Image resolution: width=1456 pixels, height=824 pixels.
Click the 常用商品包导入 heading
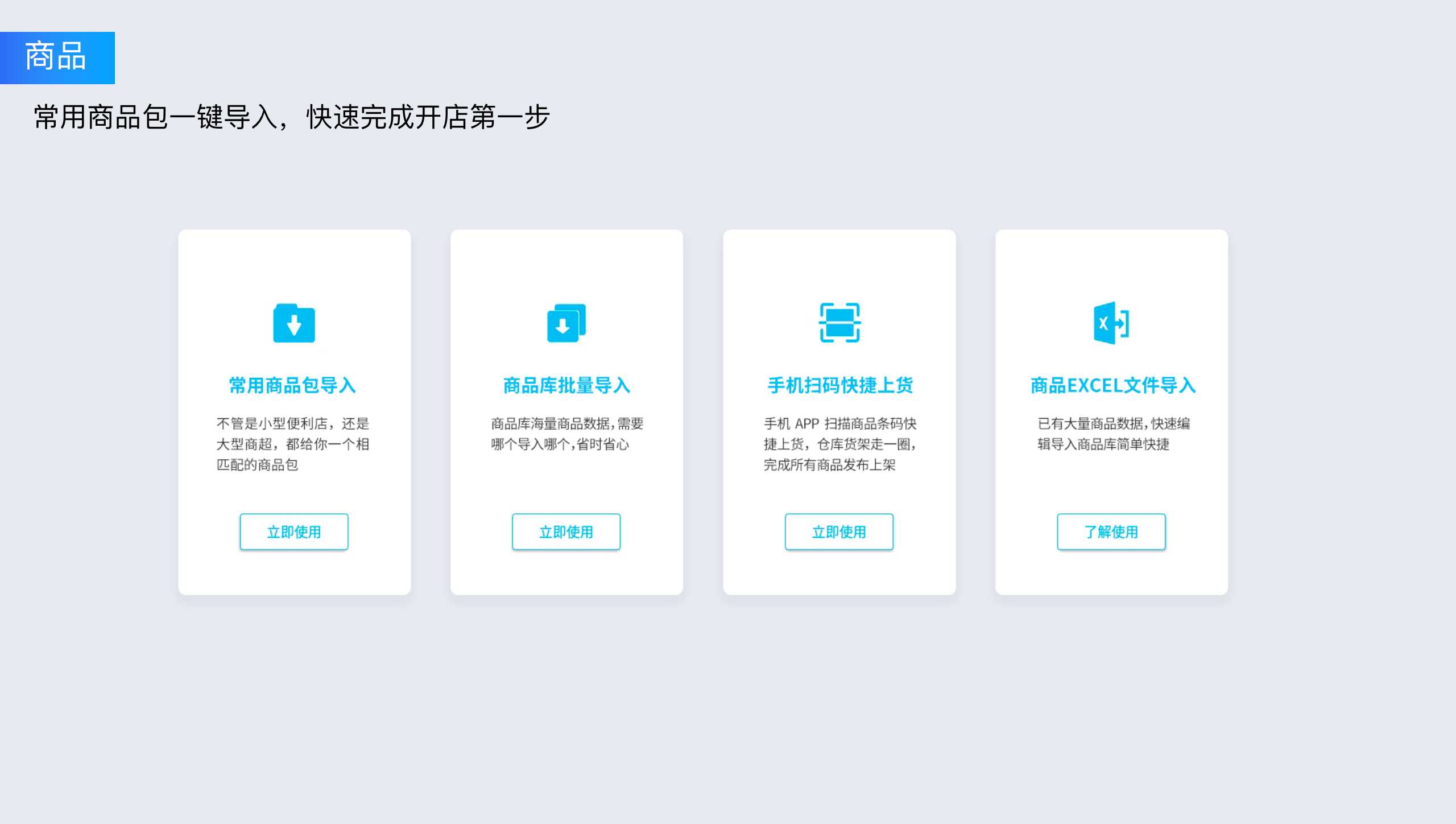[292, 385]
